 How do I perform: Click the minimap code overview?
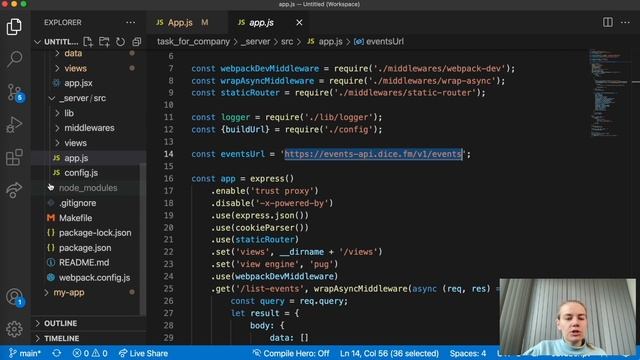pyautogui.click(x=608, y=93)
